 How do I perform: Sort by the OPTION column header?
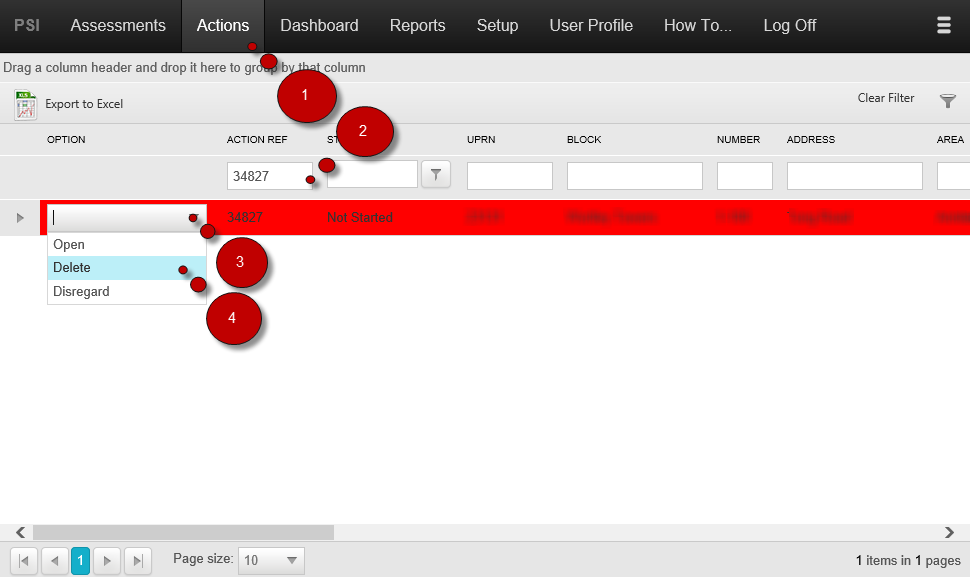click(66, 140)
